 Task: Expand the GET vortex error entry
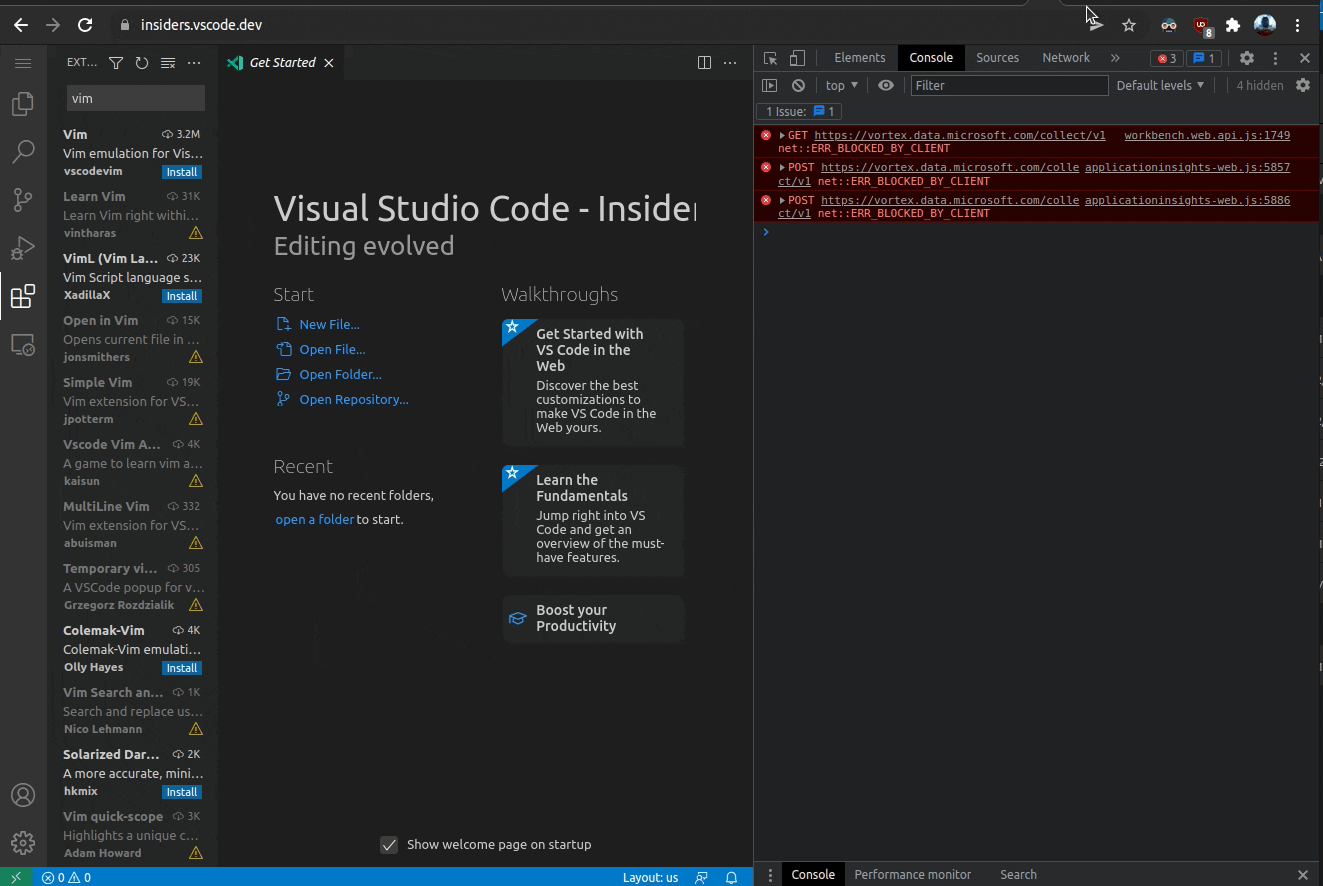coord(782,136)
